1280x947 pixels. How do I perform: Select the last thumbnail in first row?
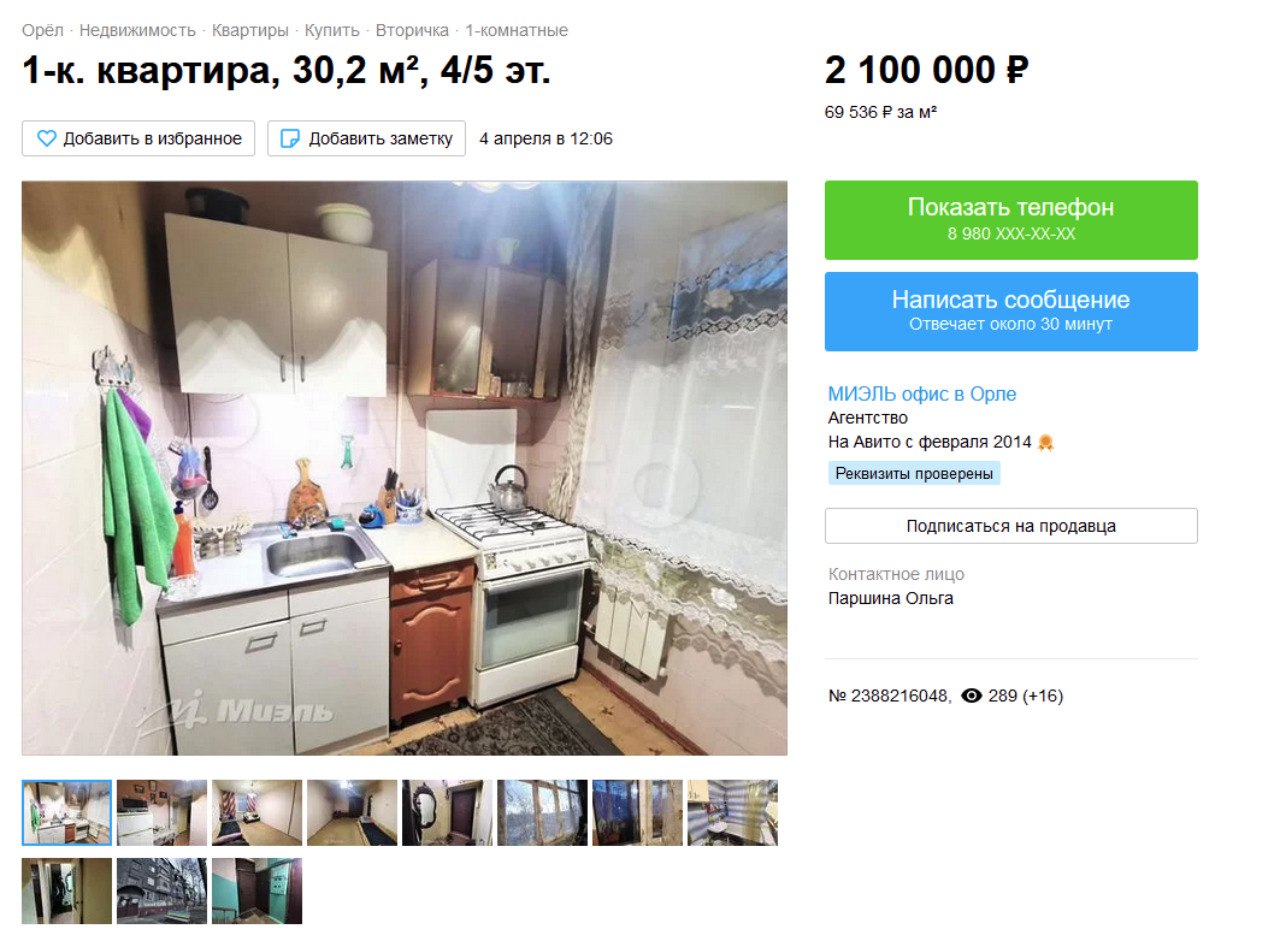tap(732, 813)
